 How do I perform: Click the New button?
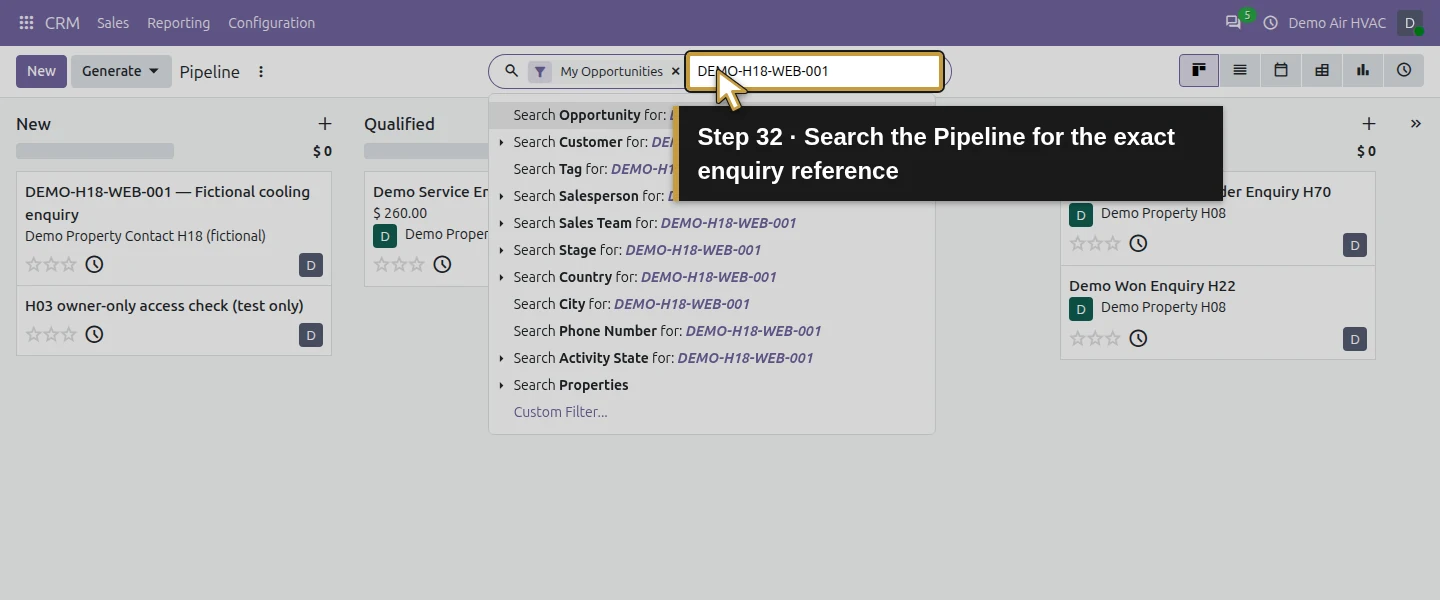click(41, 71)
